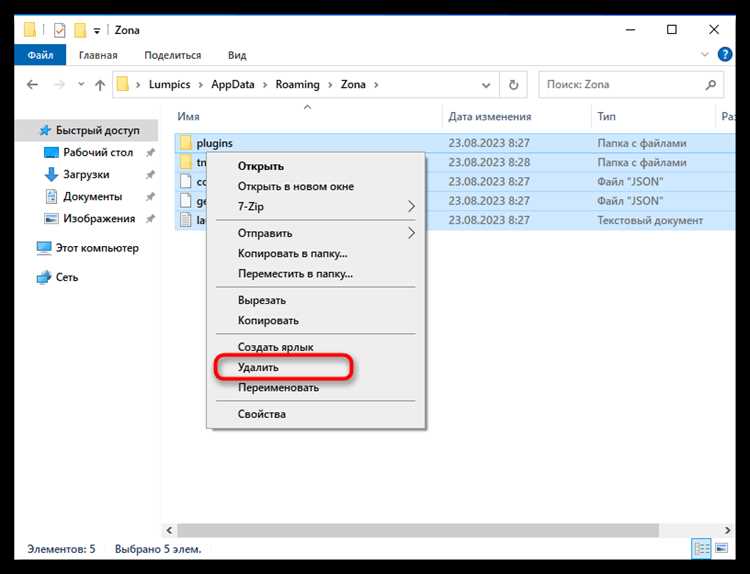Refresh the Zona folder view
This screenshot has height=574, width=750.
click(513, 85)
